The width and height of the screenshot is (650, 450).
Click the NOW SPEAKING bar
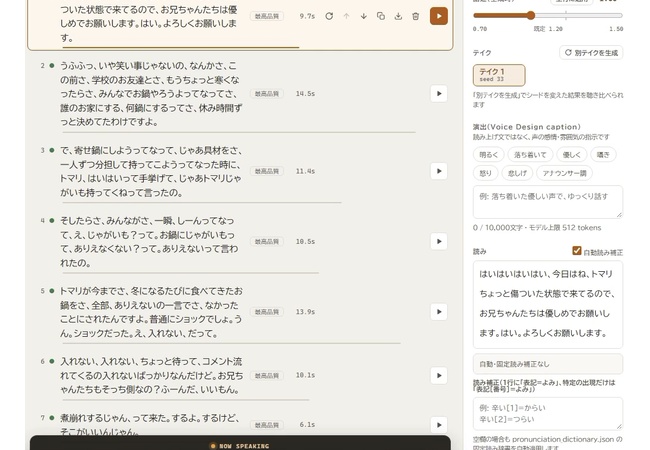(240, 443)
